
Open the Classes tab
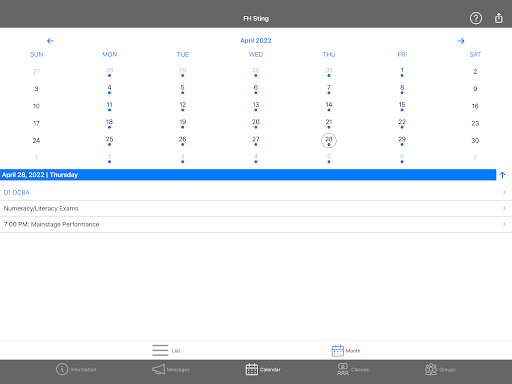[x=353, y=369]
